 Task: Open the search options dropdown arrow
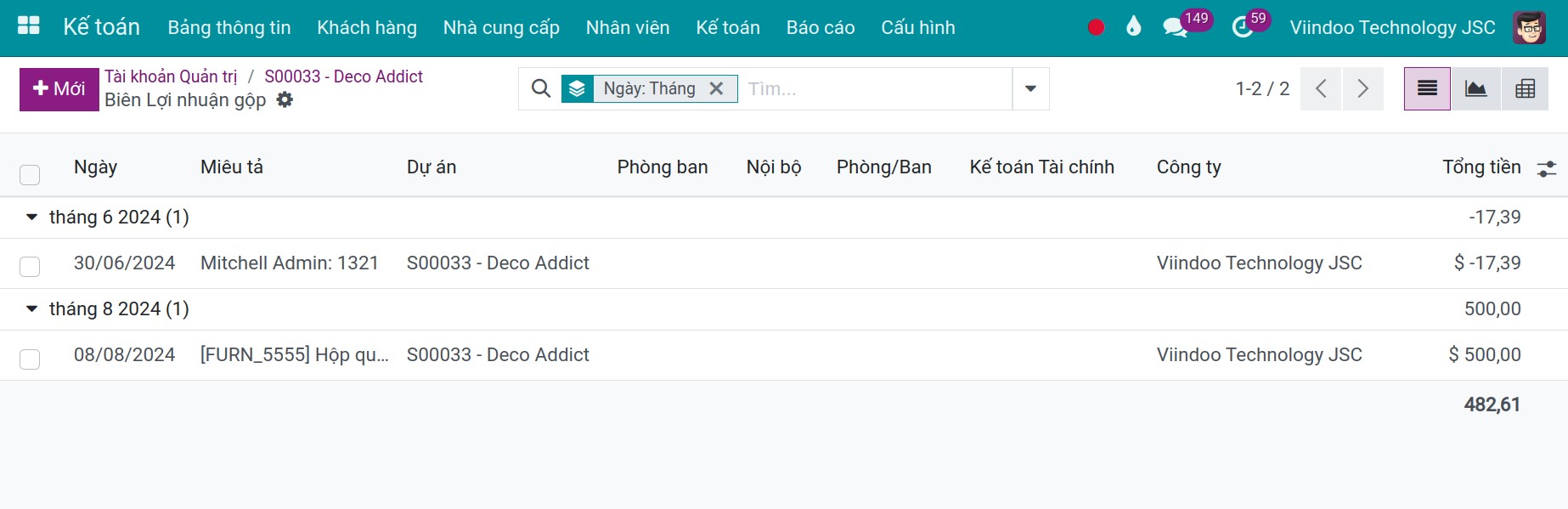(1030, 88)
